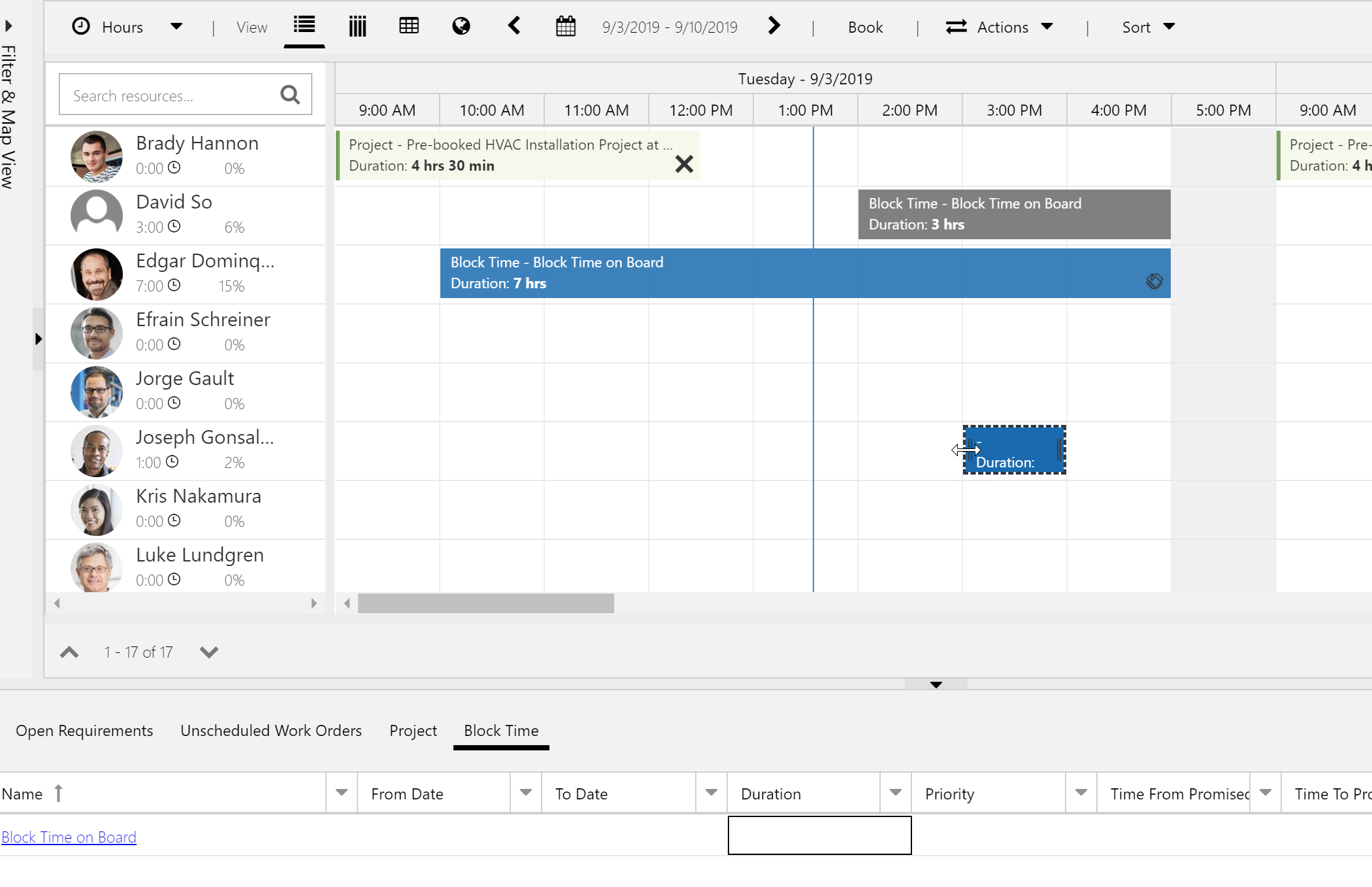
Task: Open the Block Time on Board link
Action: tap(69, 837)
